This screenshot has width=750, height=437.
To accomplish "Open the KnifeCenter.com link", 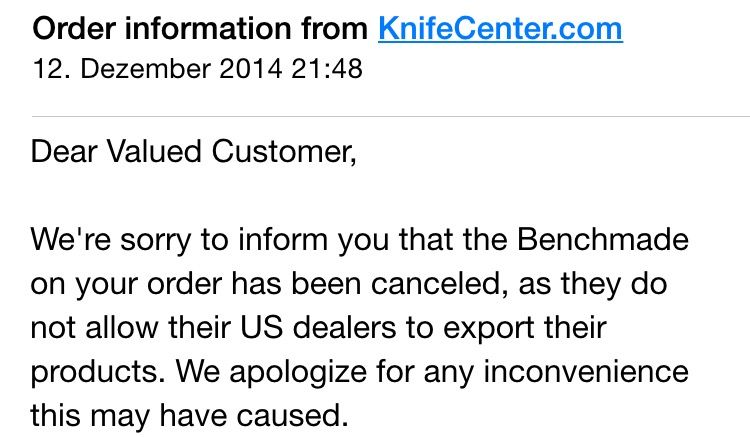I will [500, 29].
